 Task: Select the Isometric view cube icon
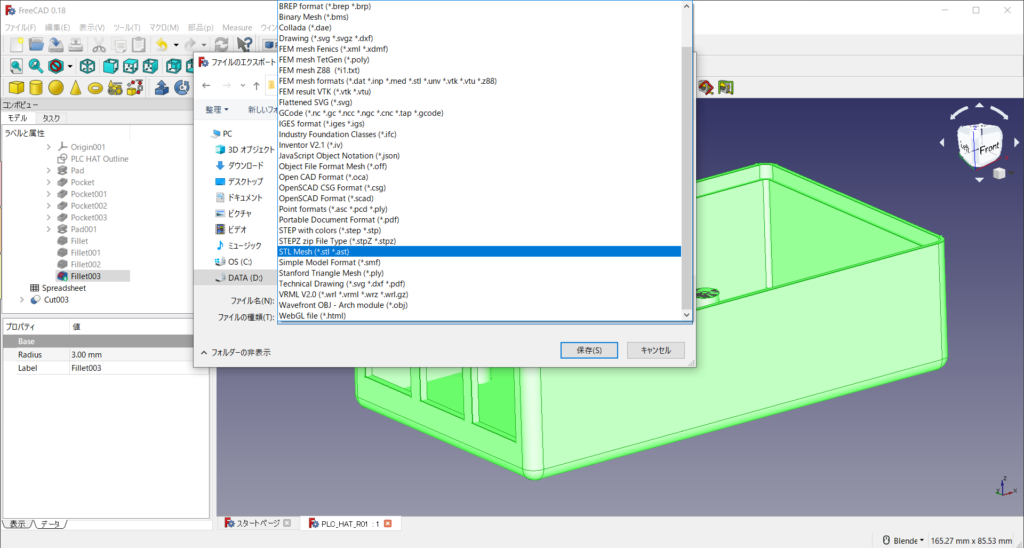coord(88,66)
